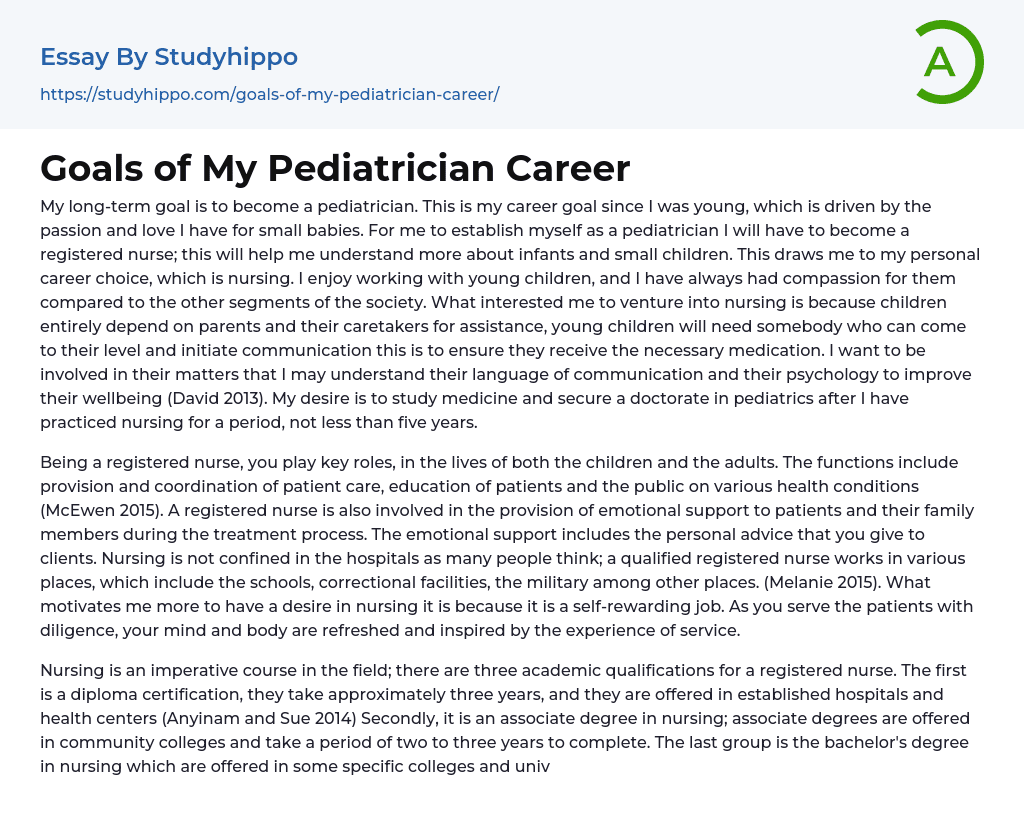Click the 'Goals of My Pediatrician Career' title
Image resolution: width=1024 pixels, height=835 pixels.
point(335,168)
